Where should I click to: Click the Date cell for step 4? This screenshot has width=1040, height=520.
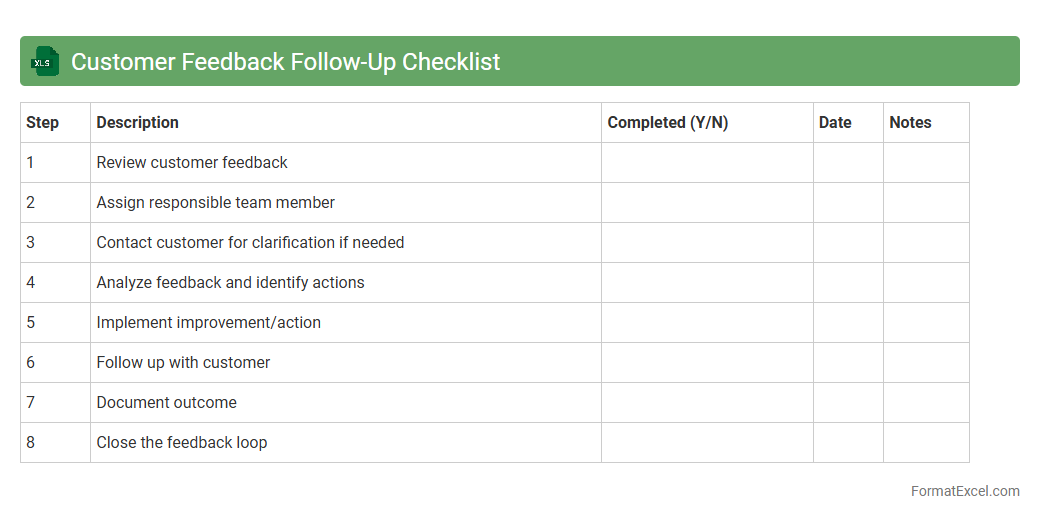848,283
